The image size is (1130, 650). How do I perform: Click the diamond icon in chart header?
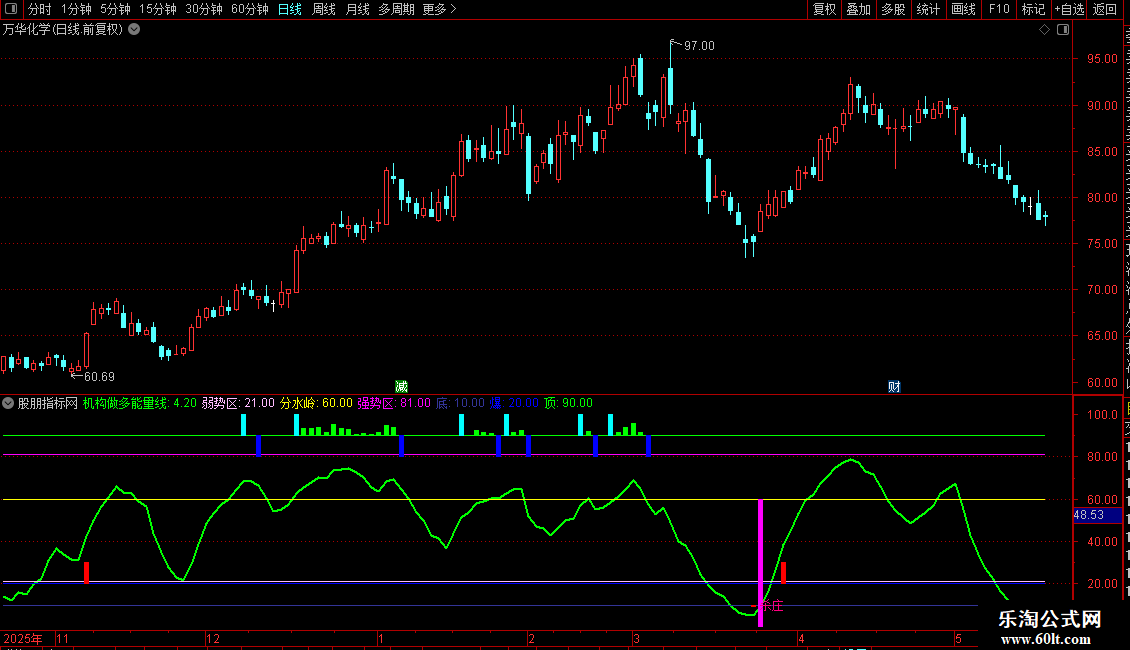click(x=1044, y=30)
